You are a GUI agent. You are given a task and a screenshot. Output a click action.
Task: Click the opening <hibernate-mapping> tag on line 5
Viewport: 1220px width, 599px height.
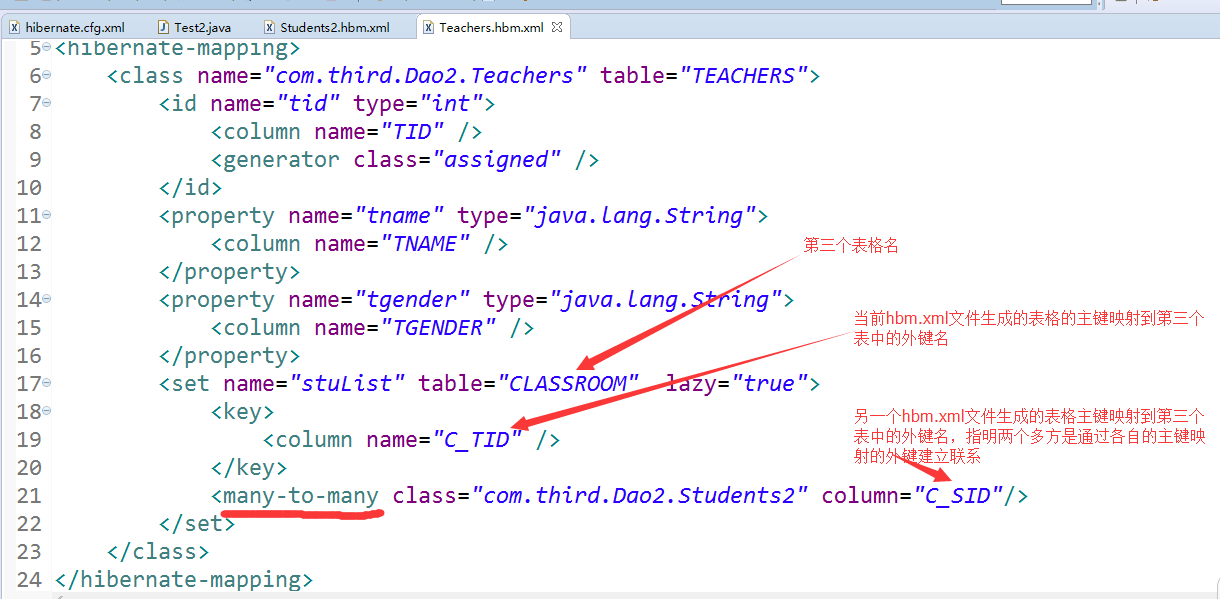(178, 47)
